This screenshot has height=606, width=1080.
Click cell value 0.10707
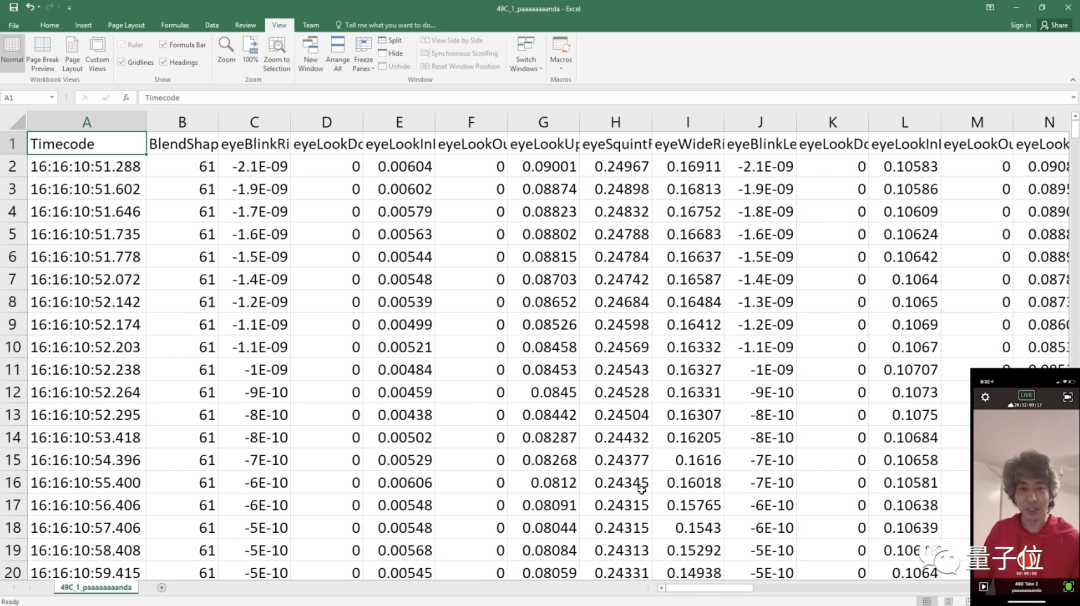(x=904, y=370)
